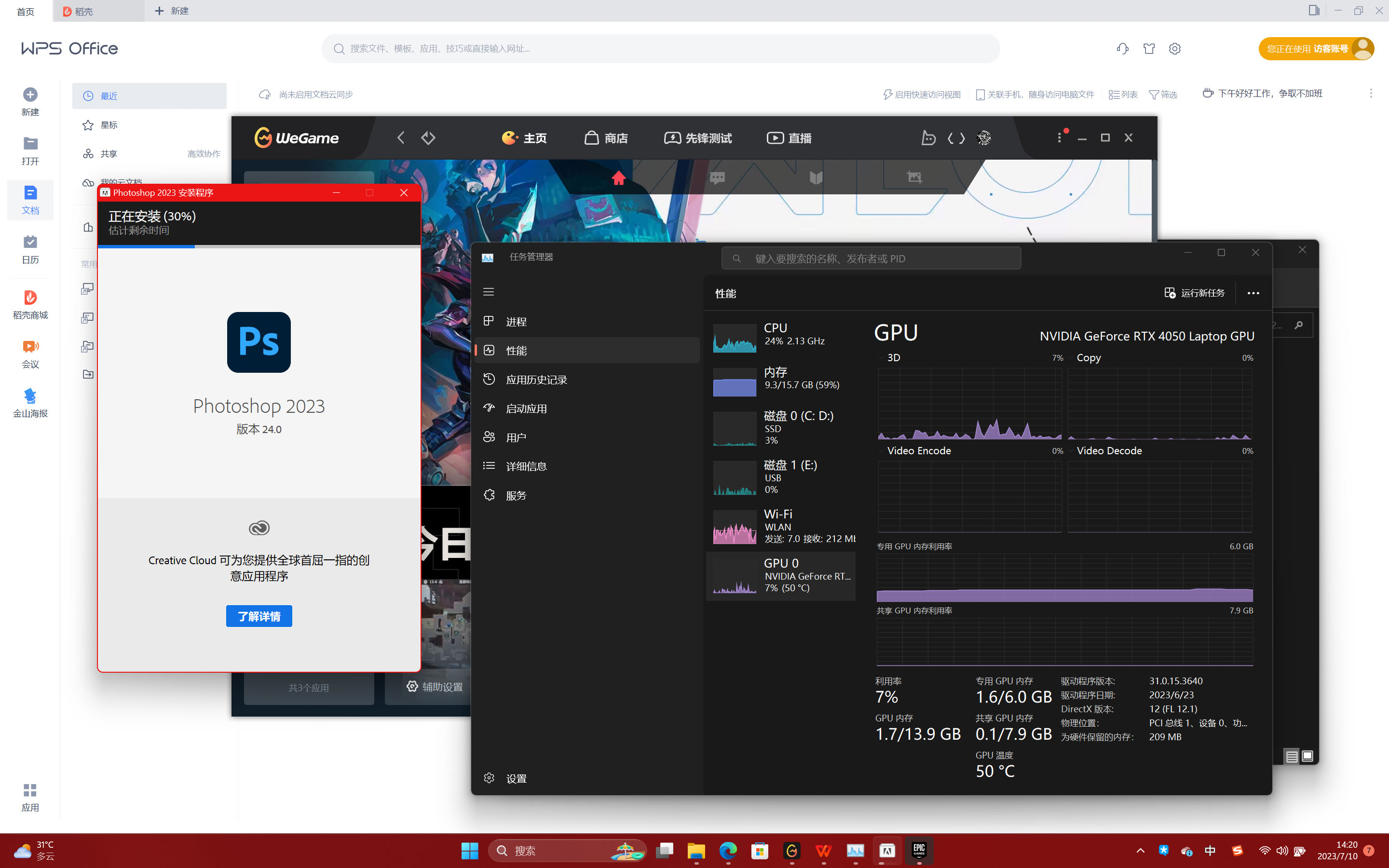Open 稻壳商城 in the WPS sidebar

[30, 304]
